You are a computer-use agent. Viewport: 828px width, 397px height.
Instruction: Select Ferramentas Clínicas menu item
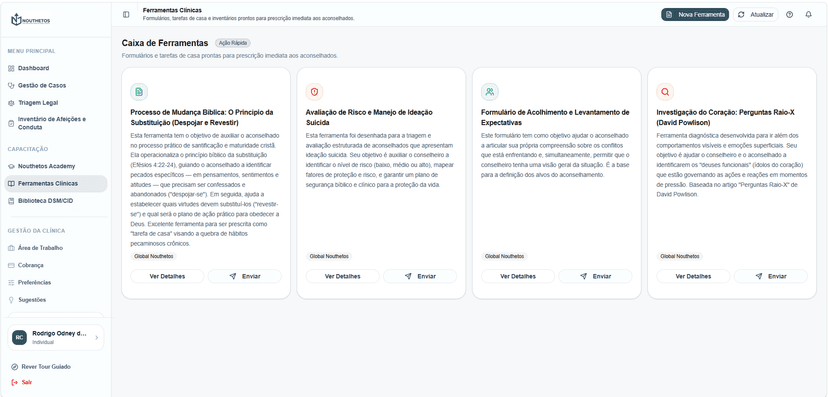57,184
